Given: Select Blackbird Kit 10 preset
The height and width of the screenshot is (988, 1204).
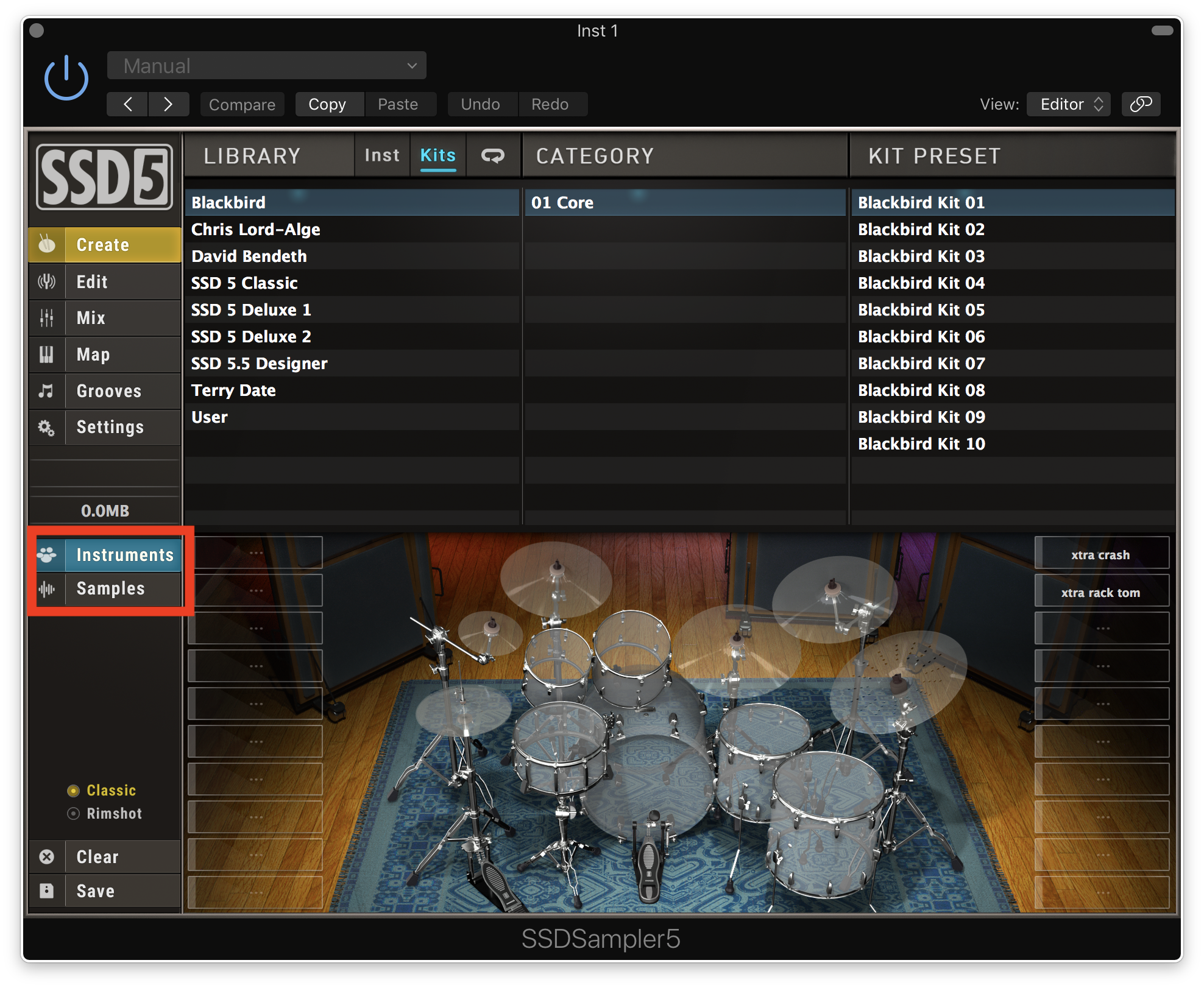Looking at the screenshot, I should [1013, 443].
